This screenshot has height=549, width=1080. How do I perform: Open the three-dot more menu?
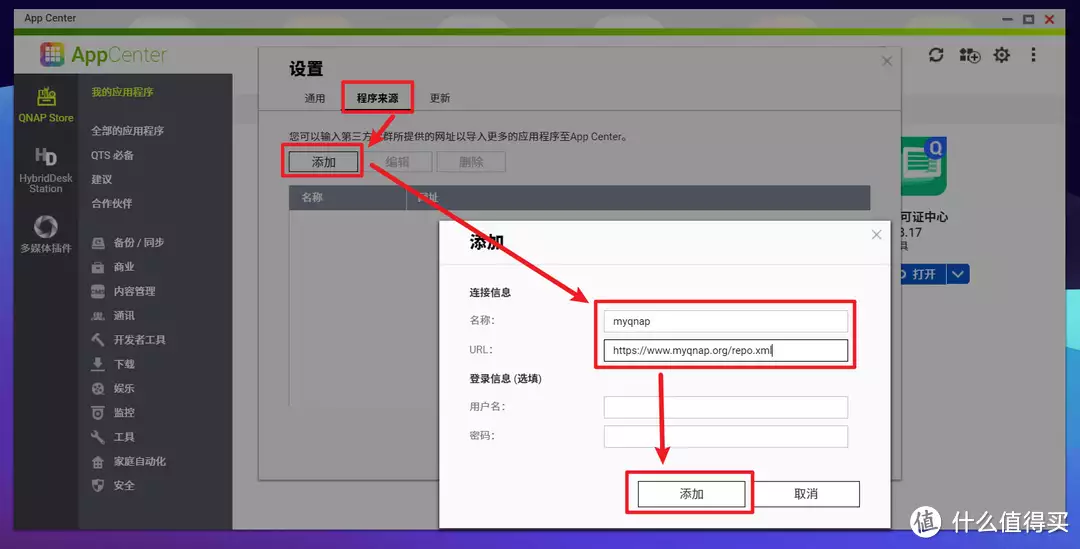(x=1033, y=55)
